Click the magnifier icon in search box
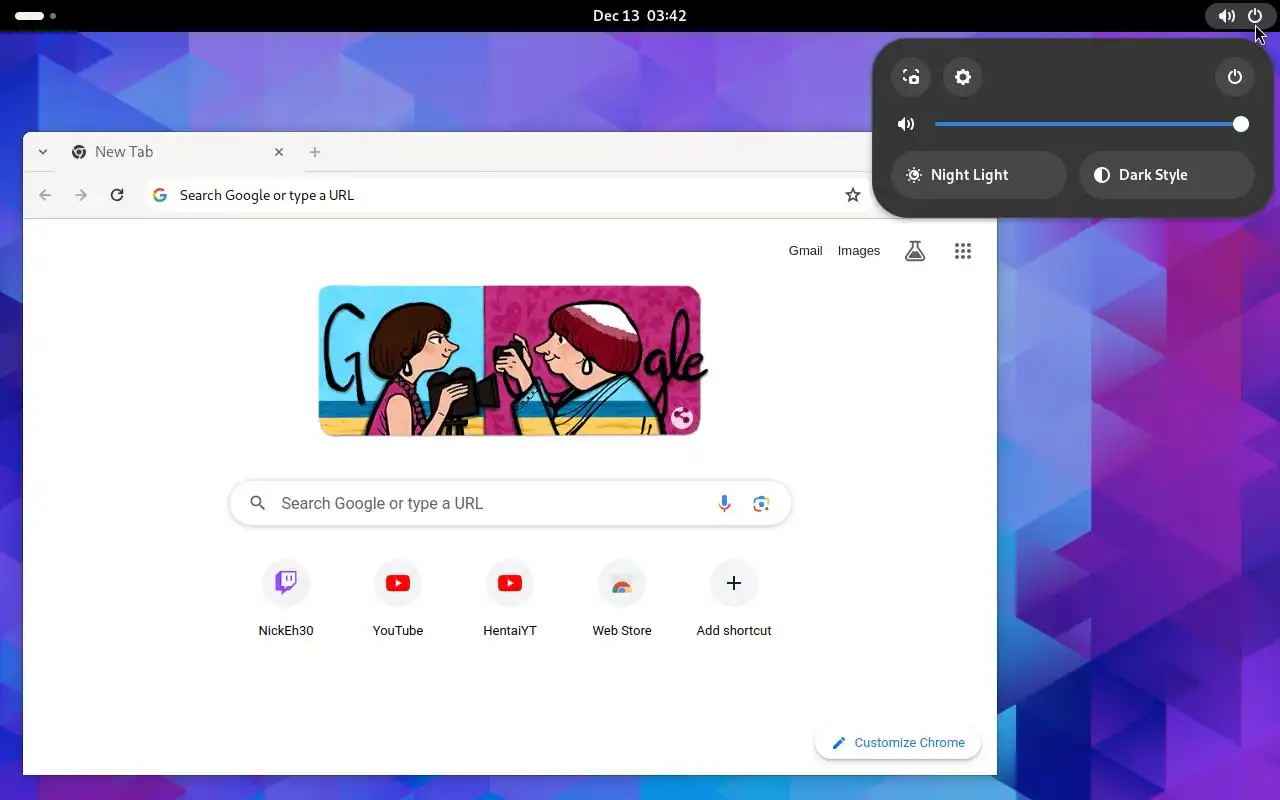 coord(258,503)
